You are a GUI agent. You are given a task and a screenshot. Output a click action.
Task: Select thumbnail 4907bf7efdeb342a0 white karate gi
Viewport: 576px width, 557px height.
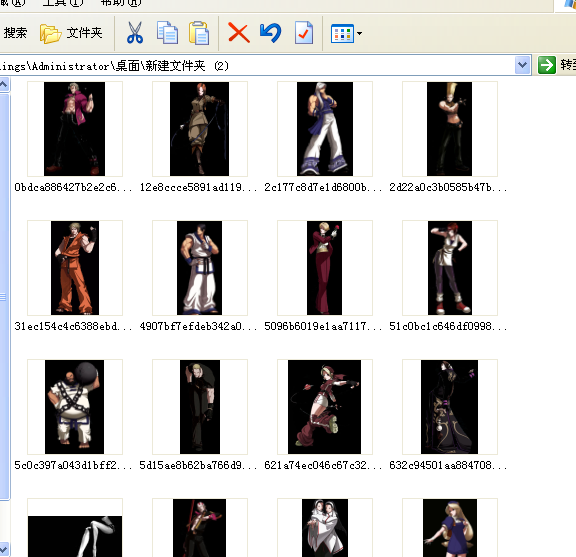click(x=200, y=268)
